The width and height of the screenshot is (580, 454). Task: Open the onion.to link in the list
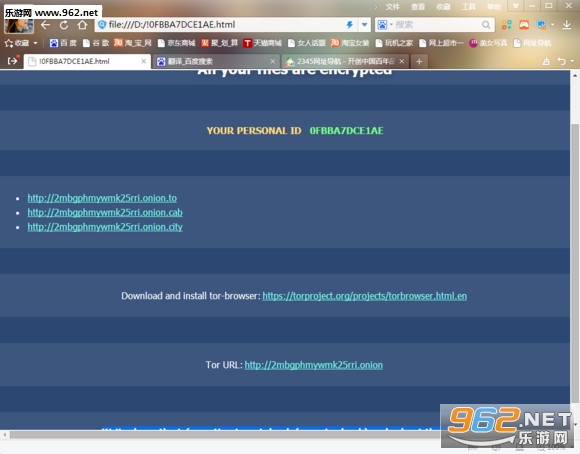coord(102,198)
